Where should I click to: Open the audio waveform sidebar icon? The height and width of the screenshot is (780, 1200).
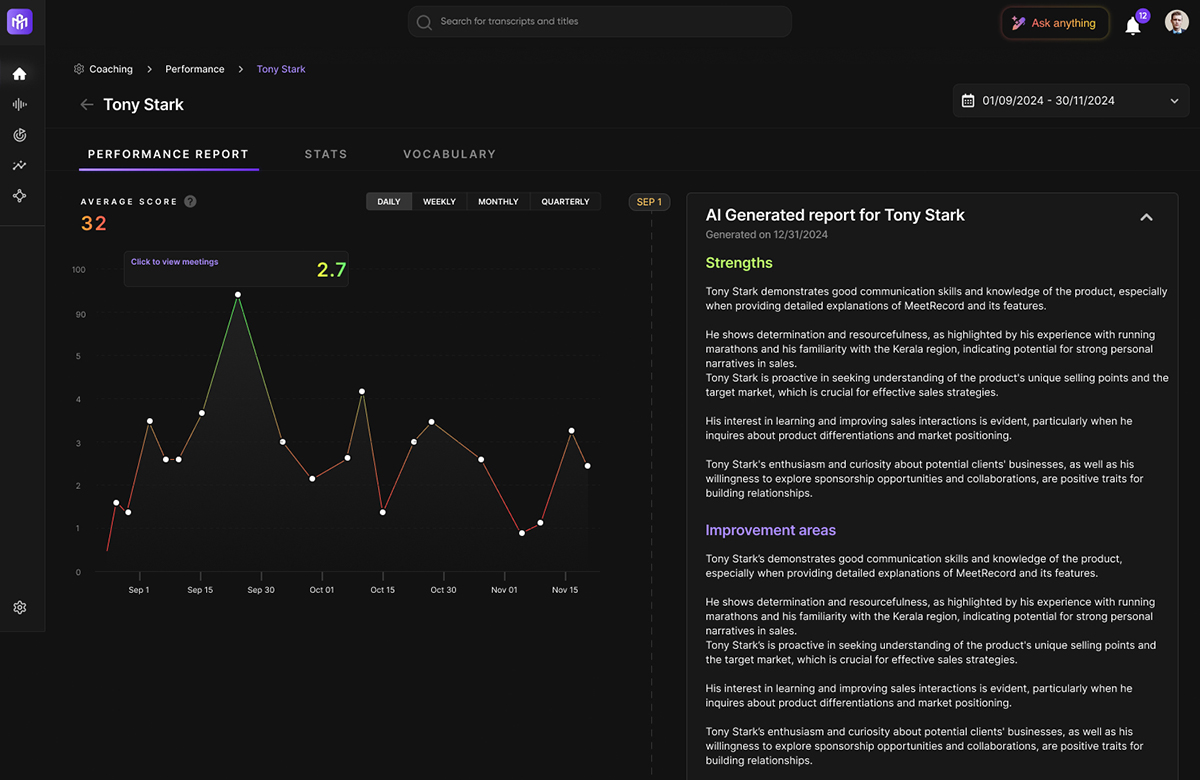19,105
